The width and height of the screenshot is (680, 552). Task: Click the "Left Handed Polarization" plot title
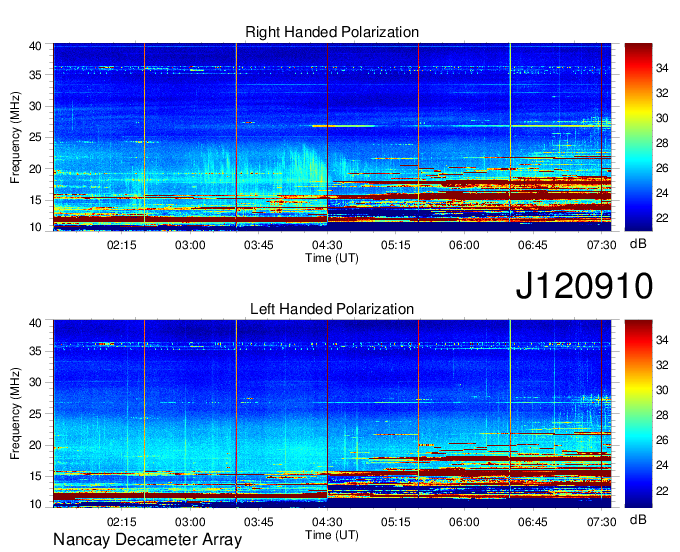coord(332,309)
